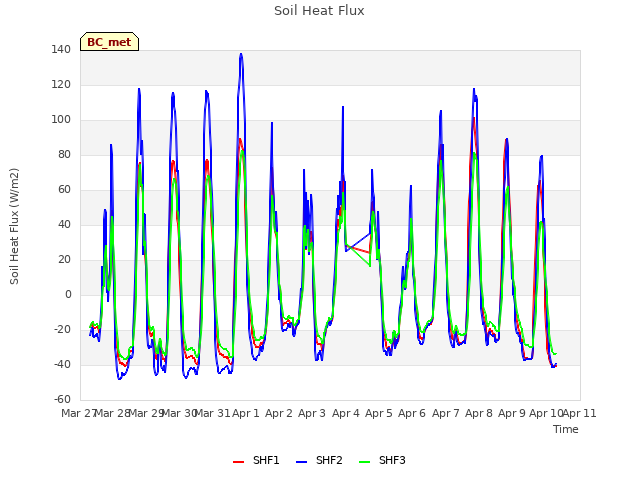
Task: Click the blue SHF2 legend color marker
Action: (x=301, y=462)
